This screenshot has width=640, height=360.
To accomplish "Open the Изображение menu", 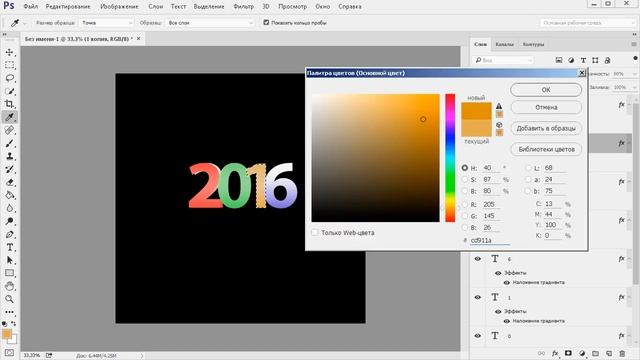I will pos(119,7).
